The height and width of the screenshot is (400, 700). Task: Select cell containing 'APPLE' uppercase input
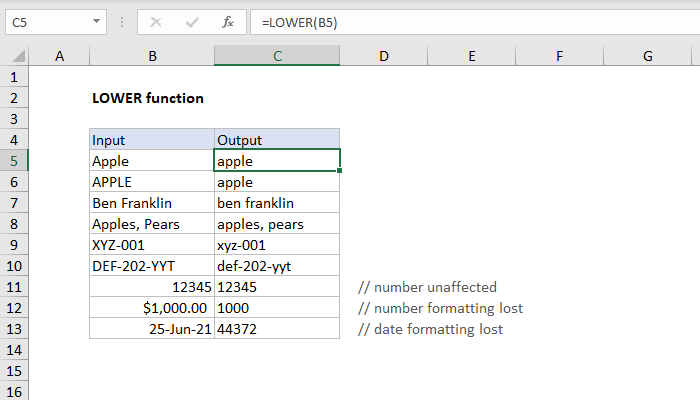[x=152, y=182]
